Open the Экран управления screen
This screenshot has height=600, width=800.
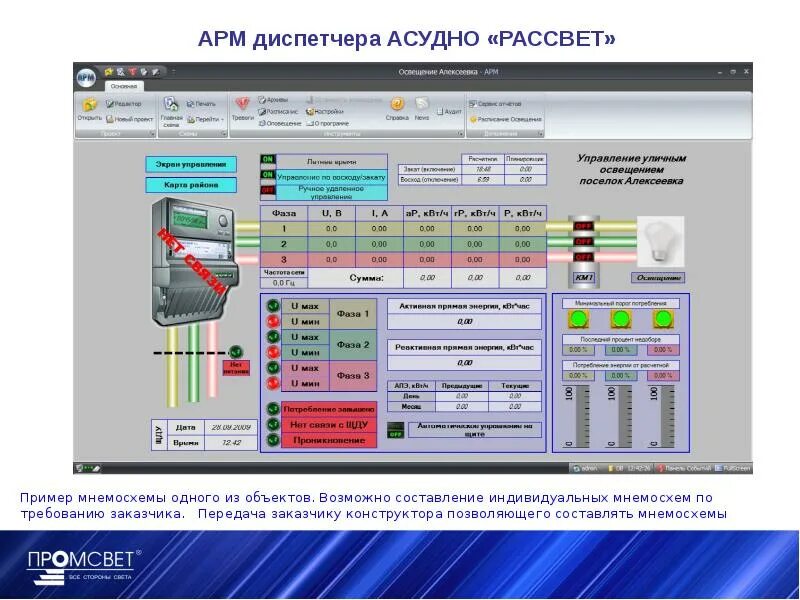(x=191, y=164)
